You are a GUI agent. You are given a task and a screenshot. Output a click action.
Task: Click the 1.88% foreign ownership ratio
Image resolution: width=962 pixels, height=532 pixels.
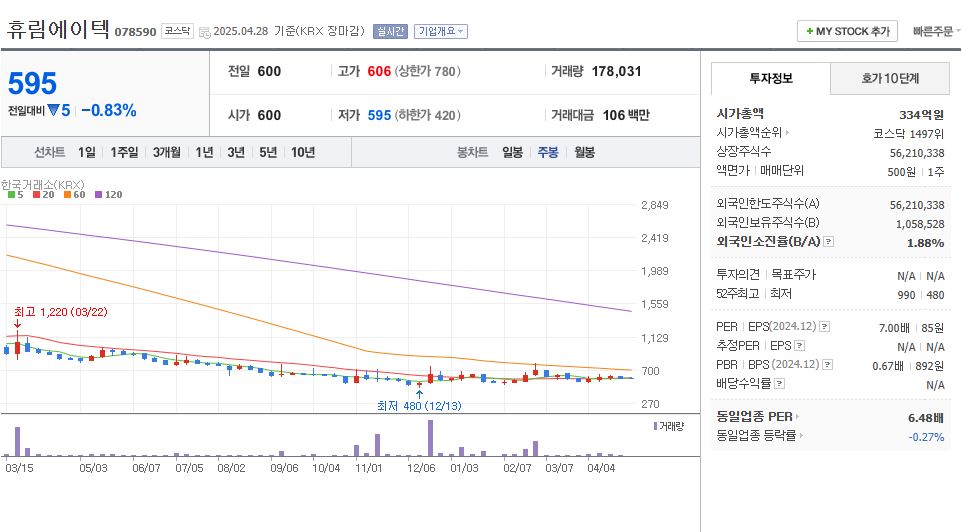pyautogui.click(x=926, y=243)
